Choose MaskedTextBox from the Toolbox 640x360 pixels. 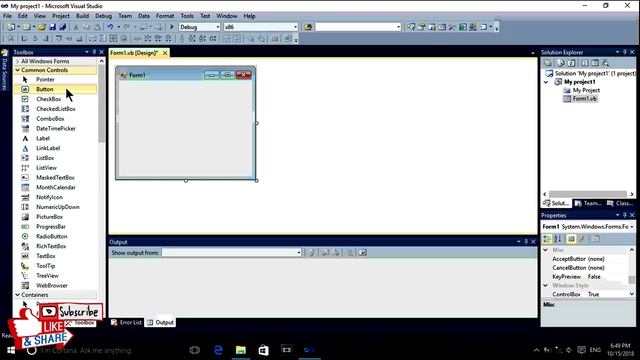[56, 177]
